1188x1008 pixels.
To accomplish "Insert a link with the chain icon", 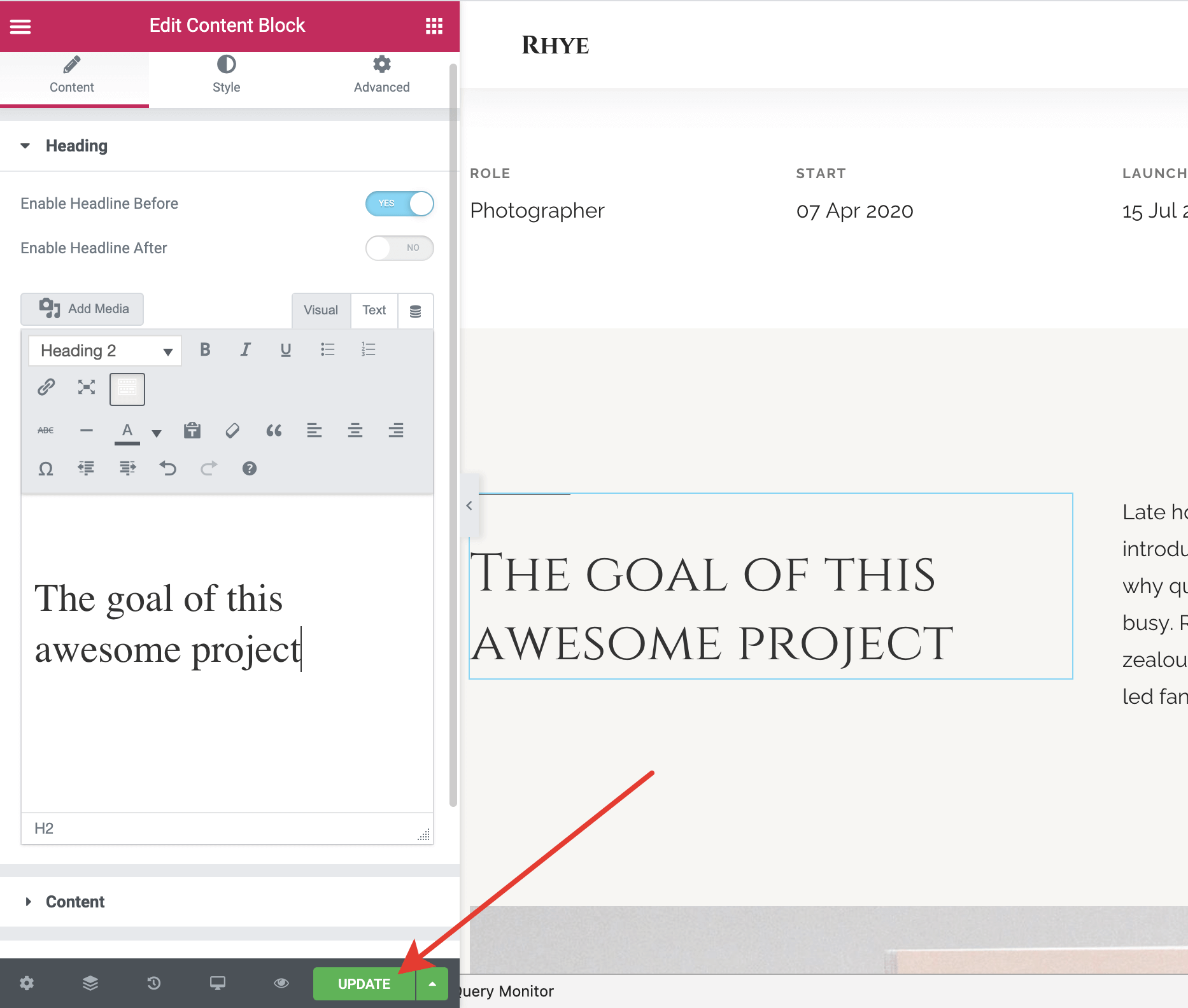I will [46, 387].
